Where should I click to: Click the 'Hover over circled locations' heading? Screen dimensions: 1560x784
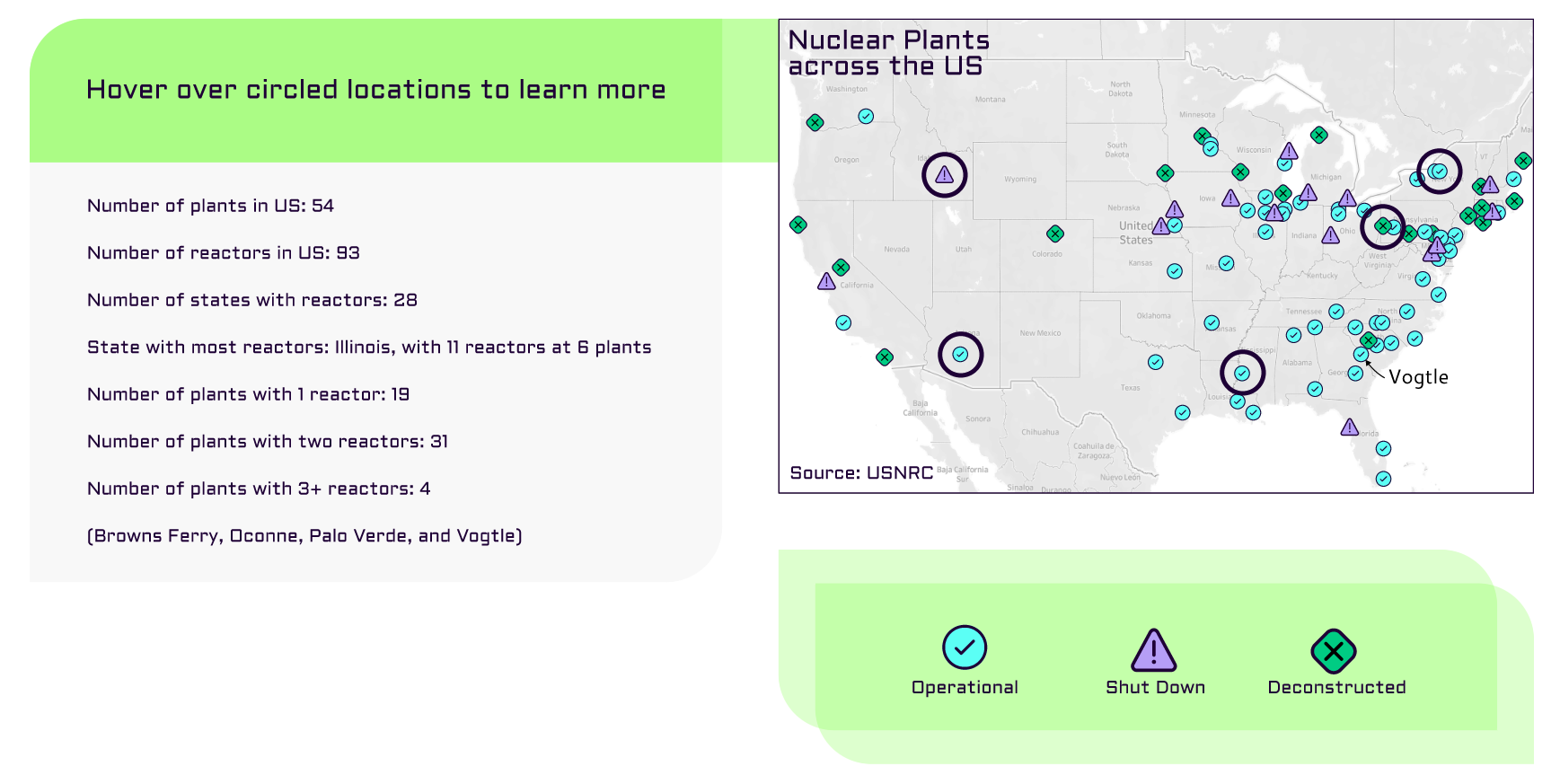click(375, 90)
